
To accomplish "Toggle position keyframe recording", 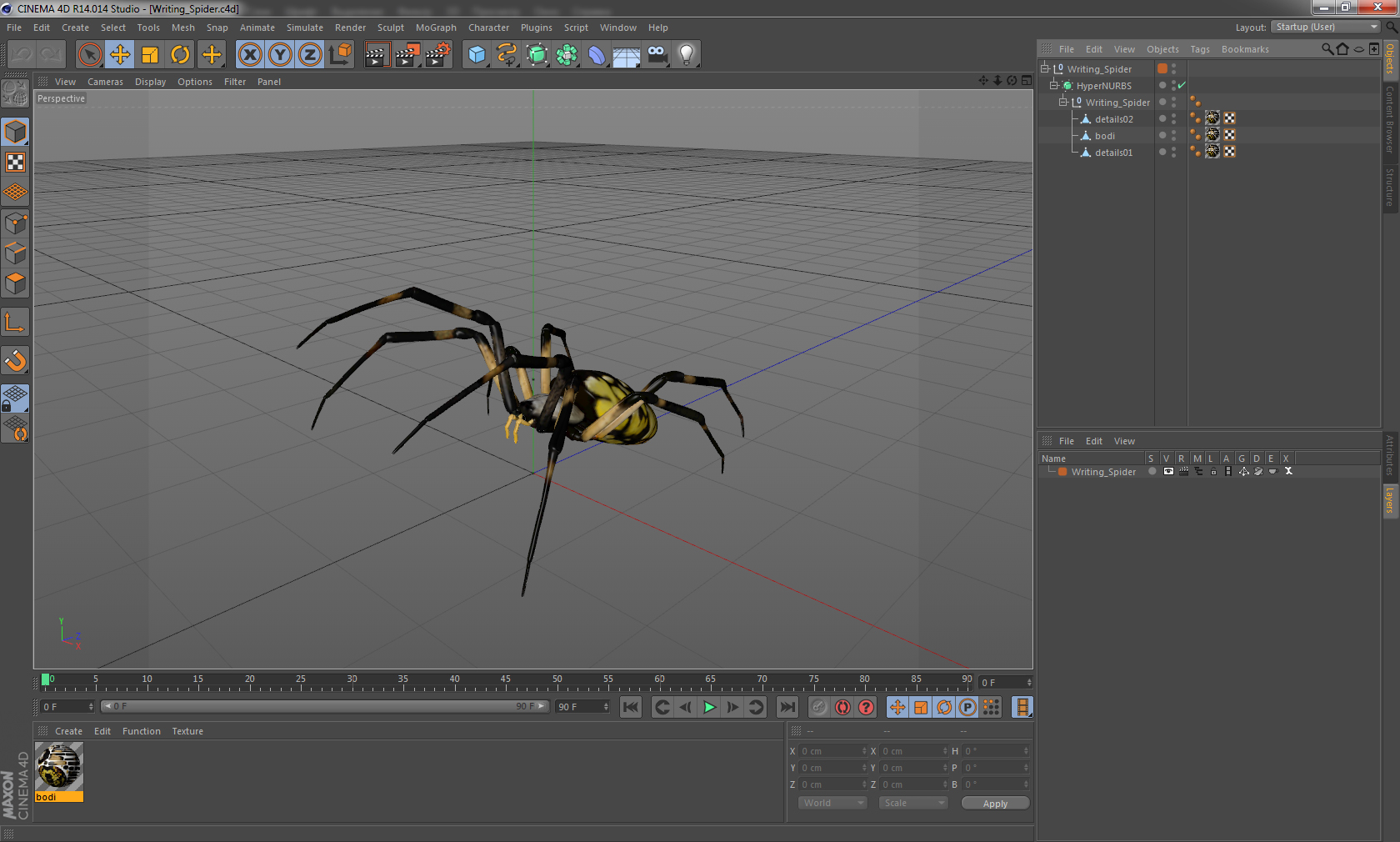I will coord(897,708).
